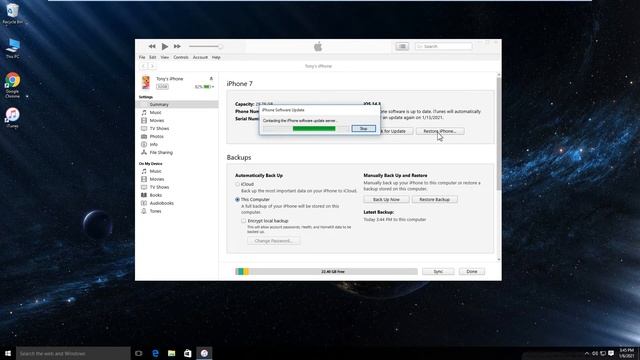This screenshot has width=640, height=360.
Task: Open the Store from the taskbar
Action: pyautogui.click(x=188, y=353)
